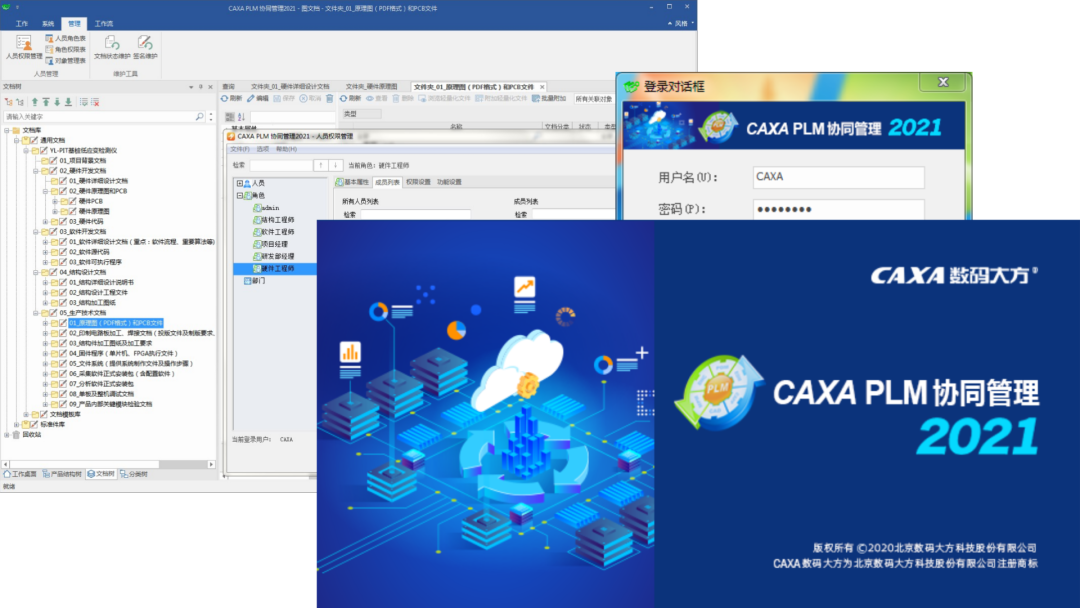Viewport: 1080px width, 608px height.
Task: Launch the 文档状态维护 tool
Action: pyautogui.click(x=112, y=48)
